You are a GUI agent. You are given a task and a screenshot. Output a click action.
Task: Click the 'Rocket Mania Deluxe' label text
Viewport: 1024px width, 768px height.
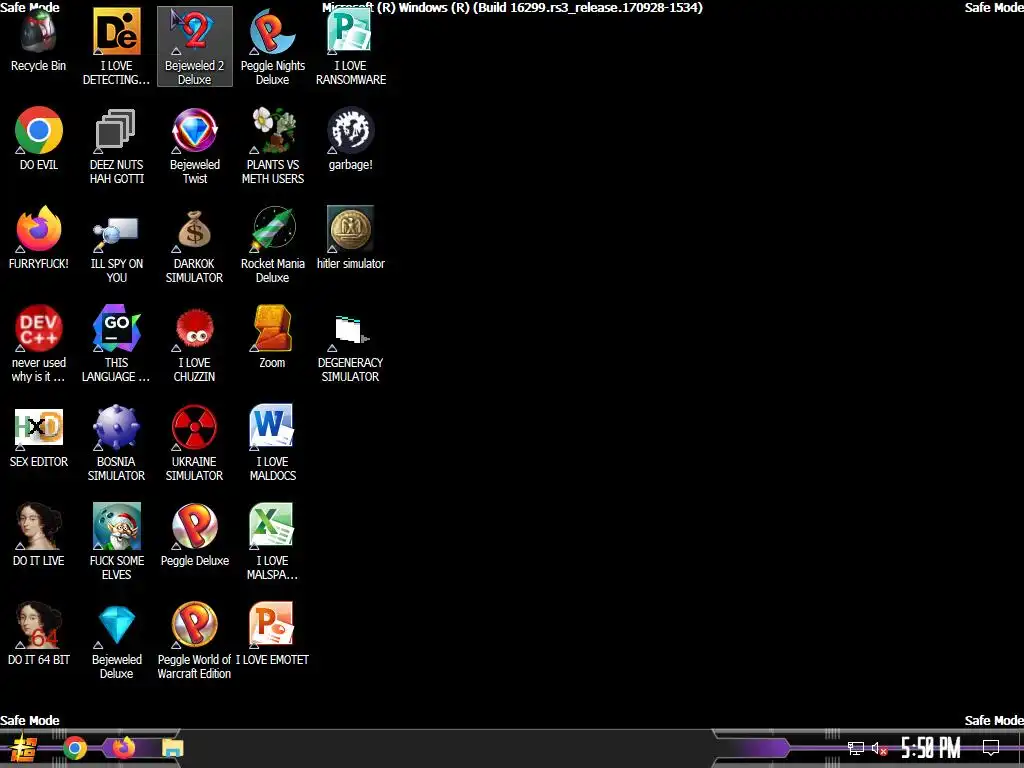click(x=272, y=270)
